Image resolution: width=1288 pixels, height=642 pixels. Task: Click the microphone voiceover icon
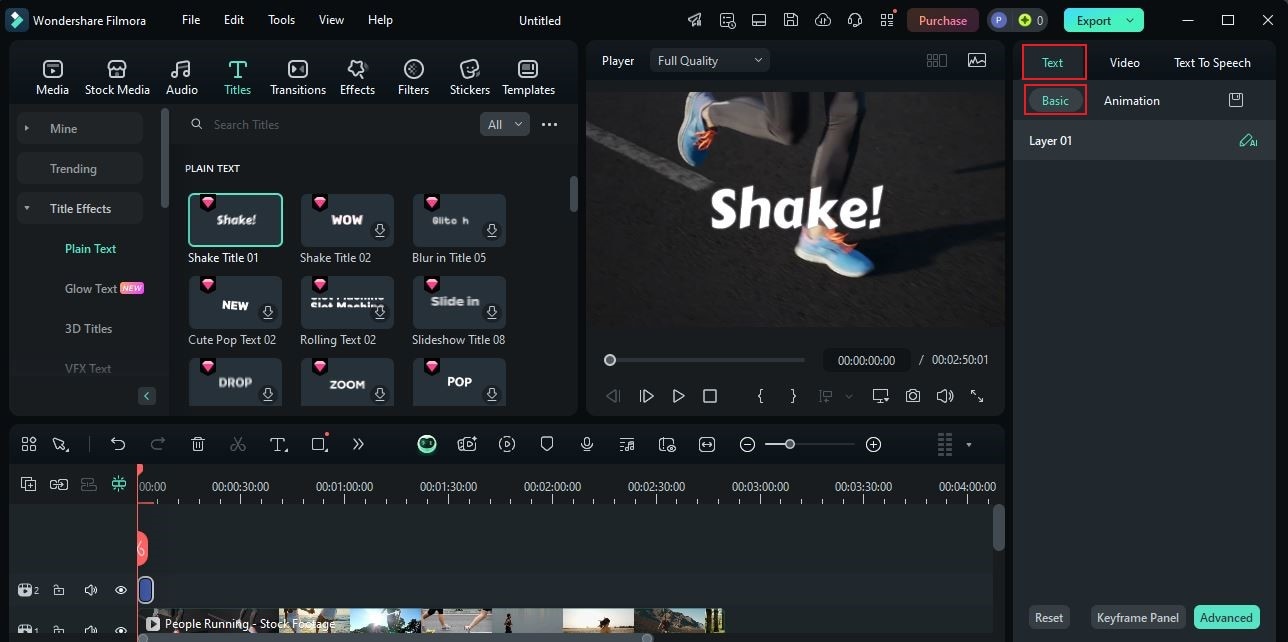(587, 444)
